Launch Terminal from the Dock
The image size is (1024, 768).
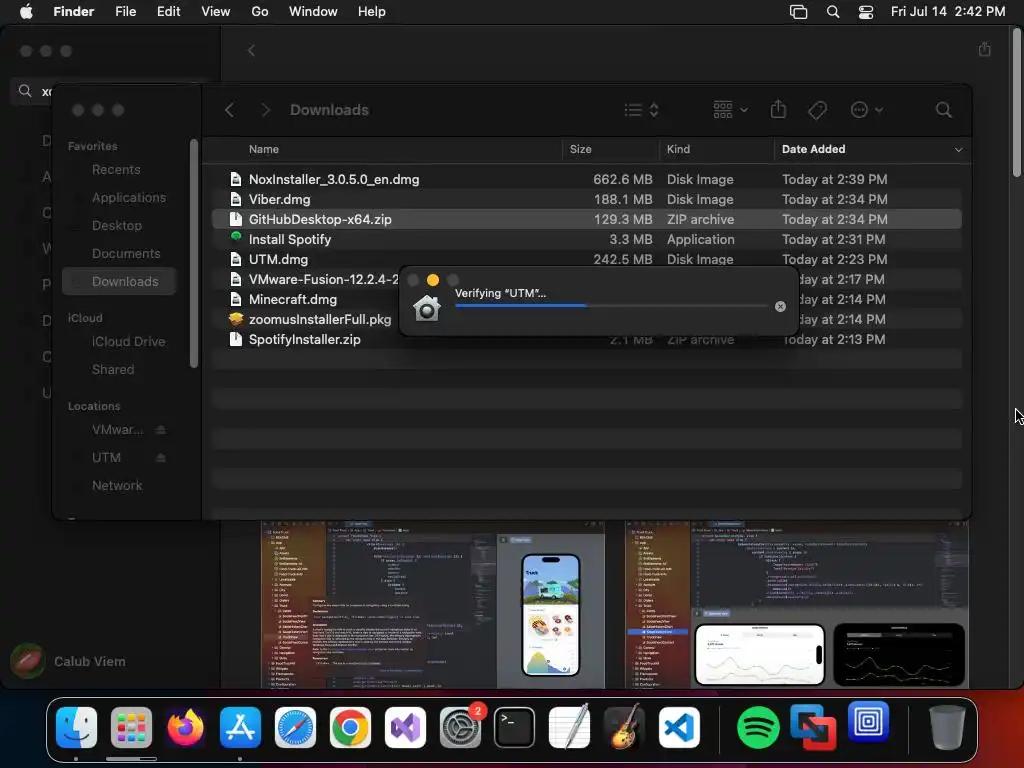pyautogui.click(x=515, y=727)
